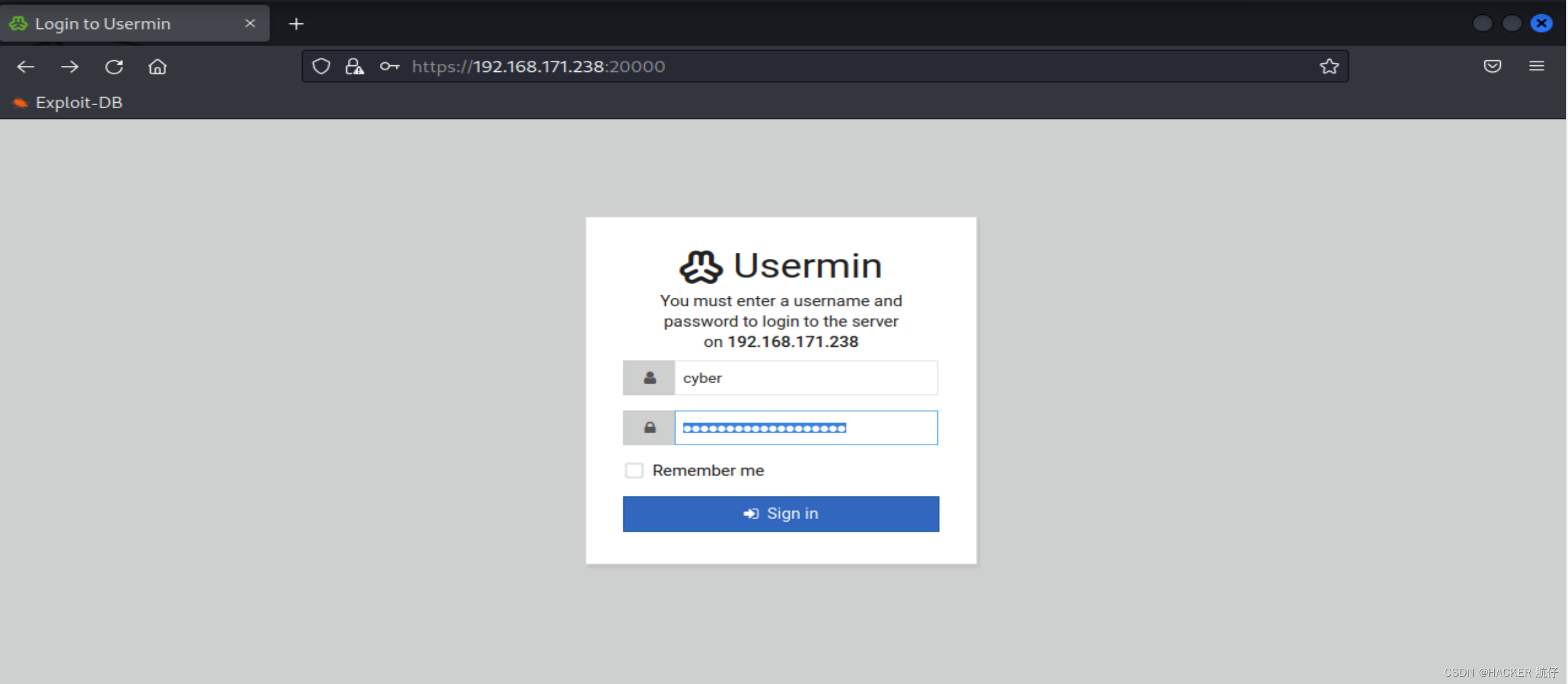Open the browser hamburger menu

pos(1537,66)
